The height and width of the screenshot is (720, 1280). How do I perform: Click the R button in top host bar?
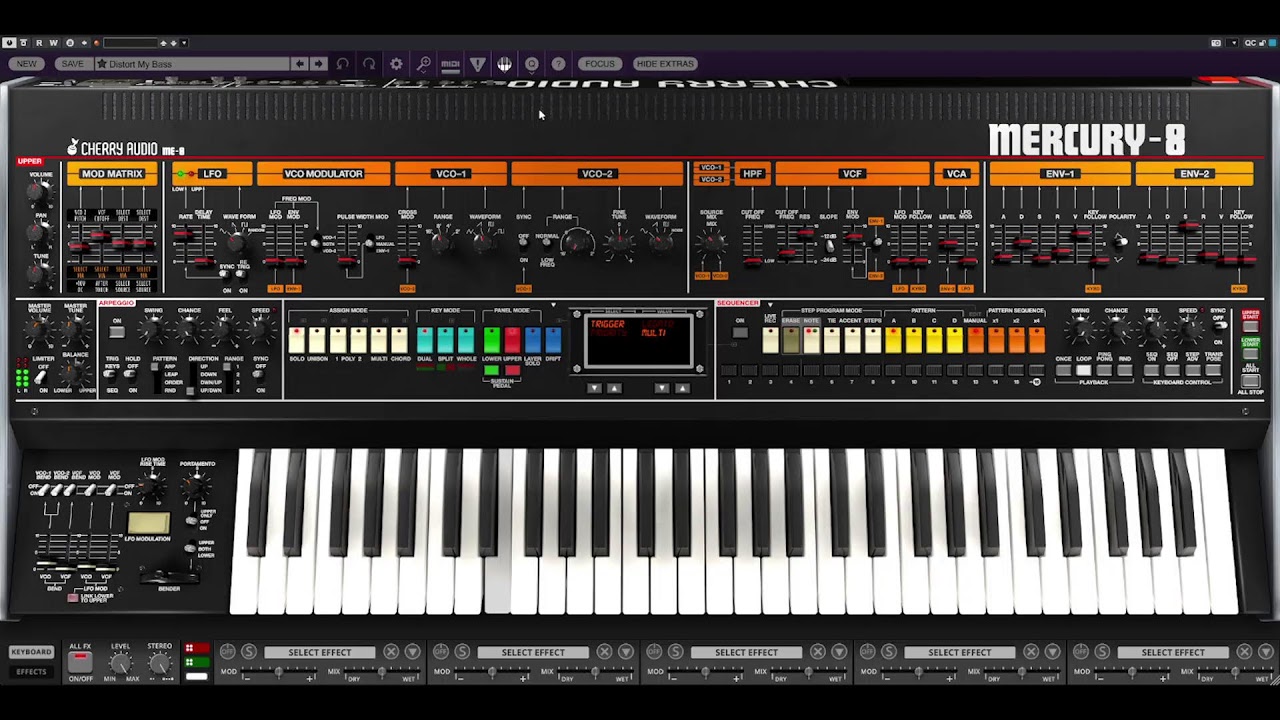[39, 43]
